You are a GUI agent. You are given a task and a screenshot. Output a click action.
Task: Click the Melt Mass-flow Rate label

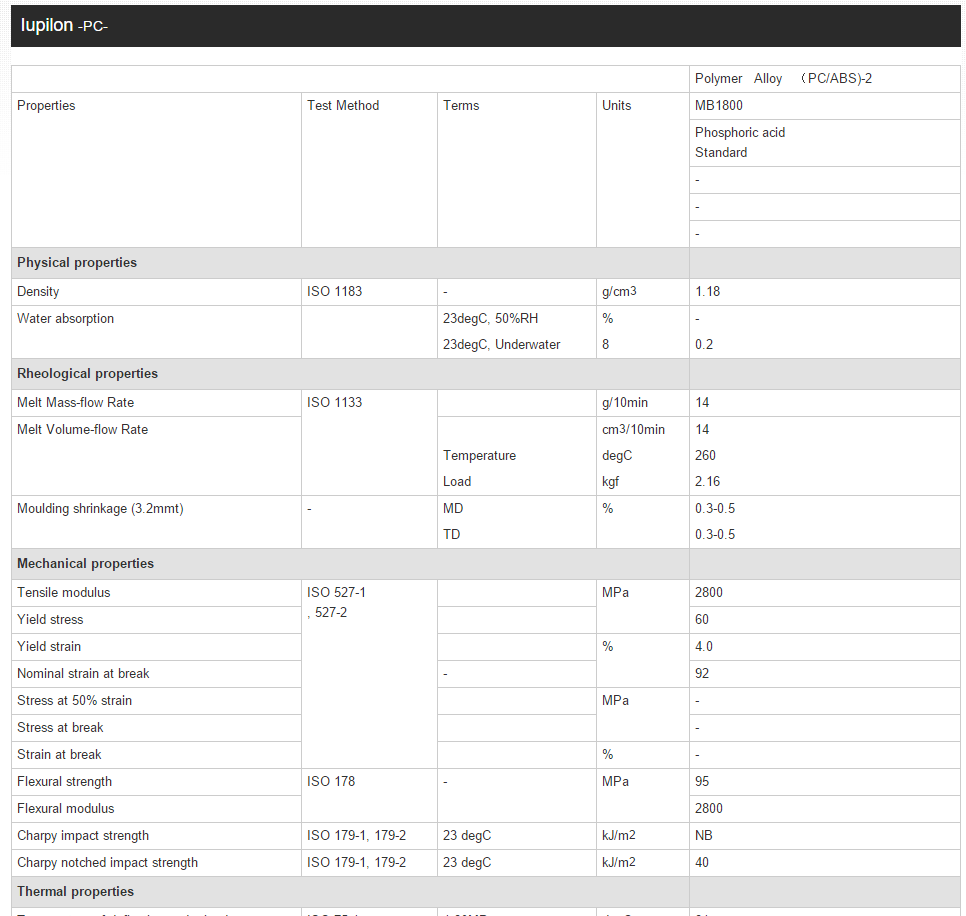pos(76,402)
